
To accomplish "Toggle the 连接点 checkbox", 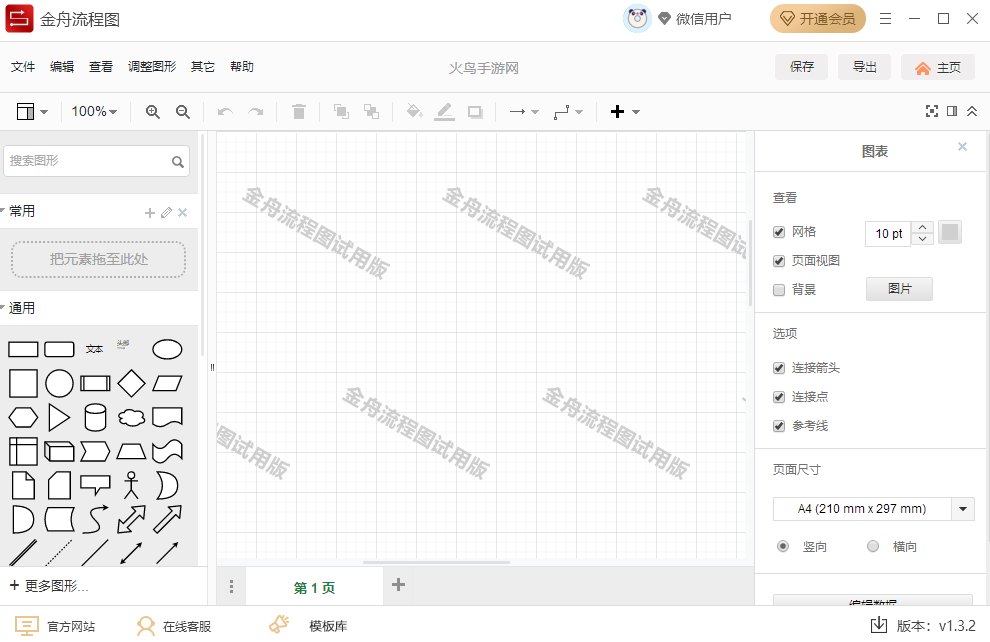I will pos(779,397).
